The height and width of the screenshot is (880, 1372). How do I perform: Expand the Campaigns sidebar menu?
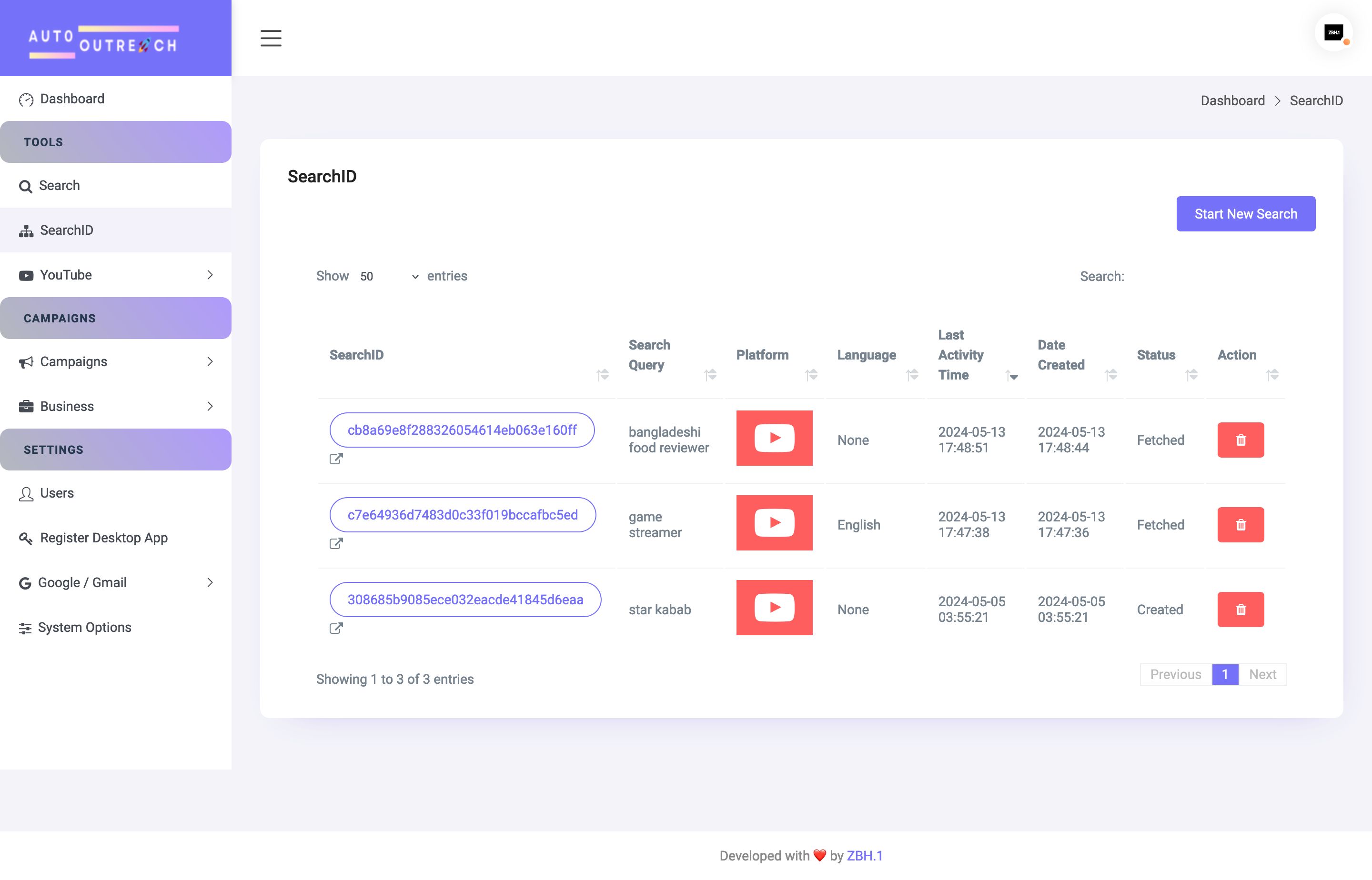click(x=115, y=362)
